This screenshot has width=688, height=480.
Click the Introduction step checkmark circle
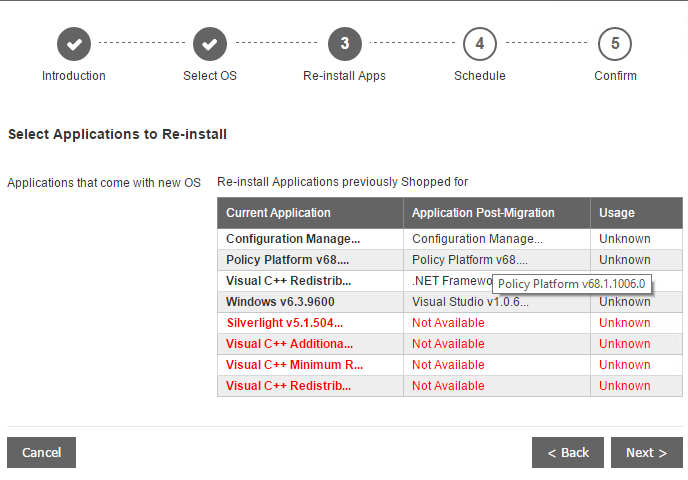point(74,44)
